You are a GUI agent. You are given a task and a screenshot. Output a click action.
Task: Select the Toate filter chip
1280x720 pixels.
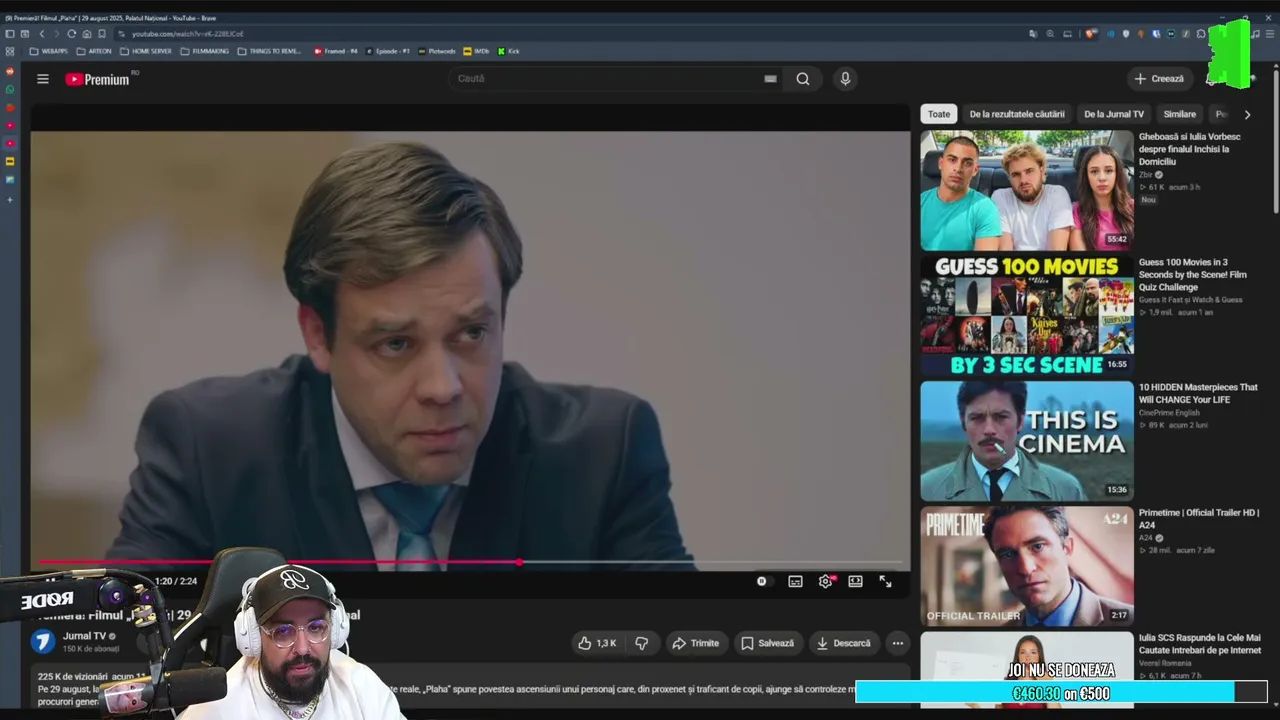939,114
